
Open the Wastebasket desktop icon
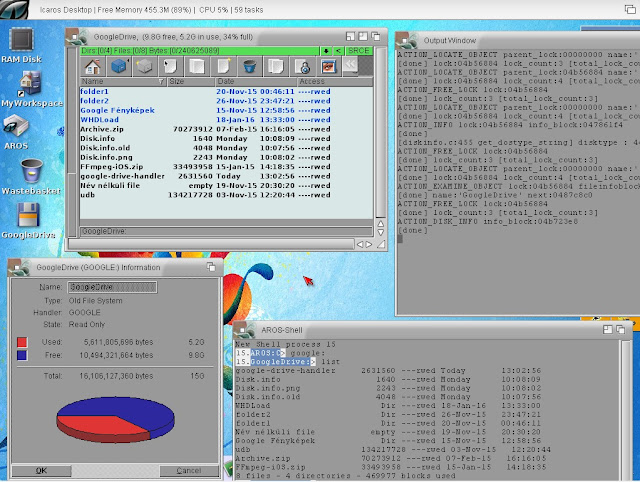click(x=31, y=176)
